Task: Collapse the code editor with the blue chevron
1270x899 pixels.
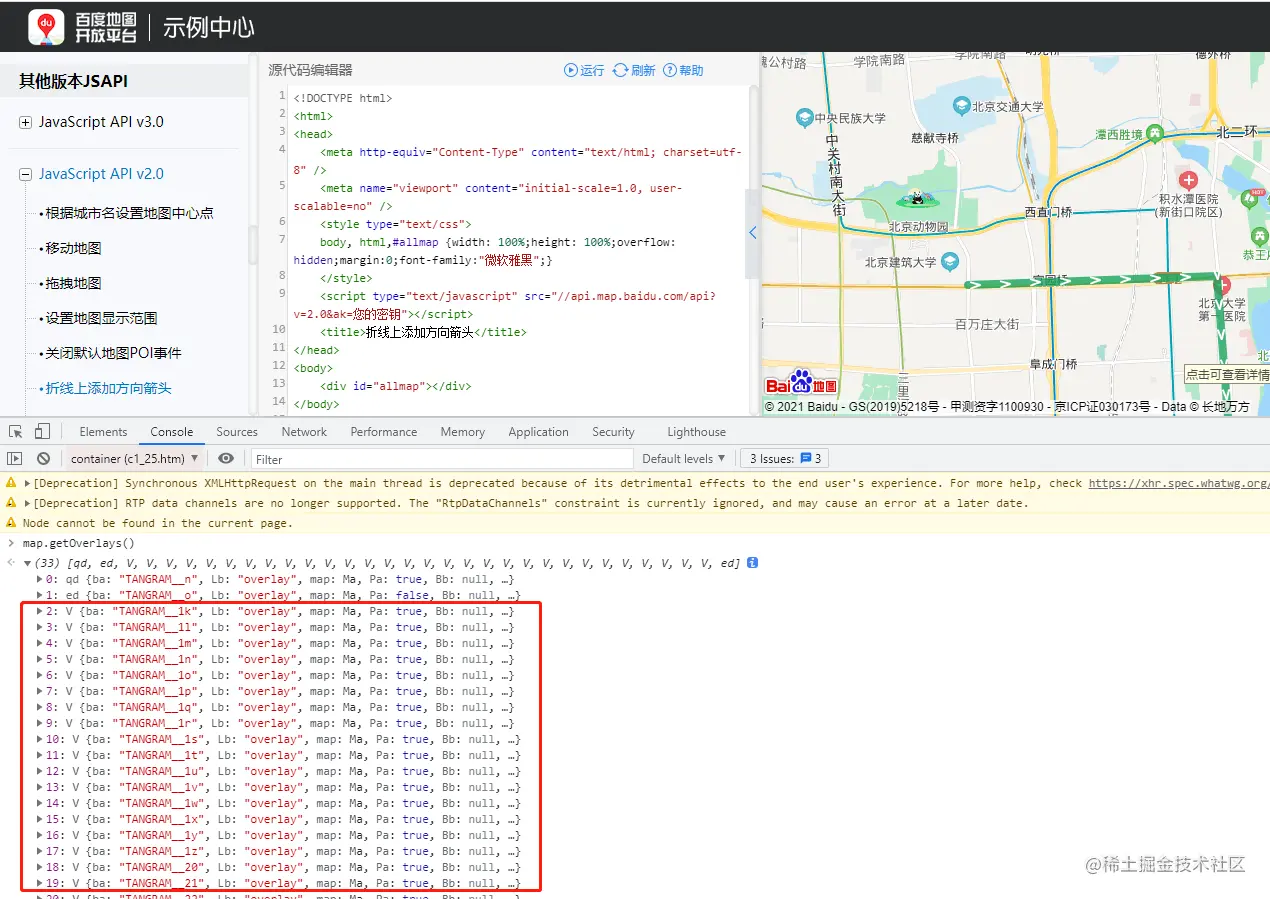Action: 753,233
